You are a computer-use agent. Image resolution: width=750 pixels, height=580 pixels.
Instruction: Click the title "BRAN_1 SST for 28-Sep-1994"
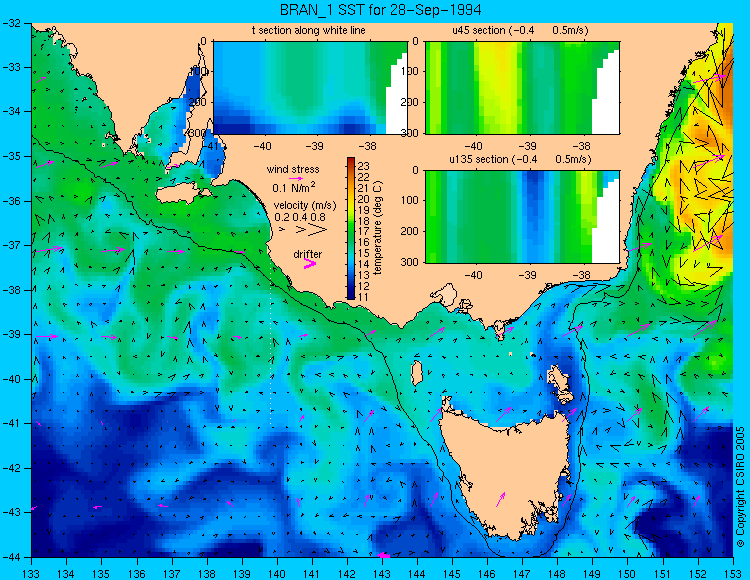click(x=380, y=10)
